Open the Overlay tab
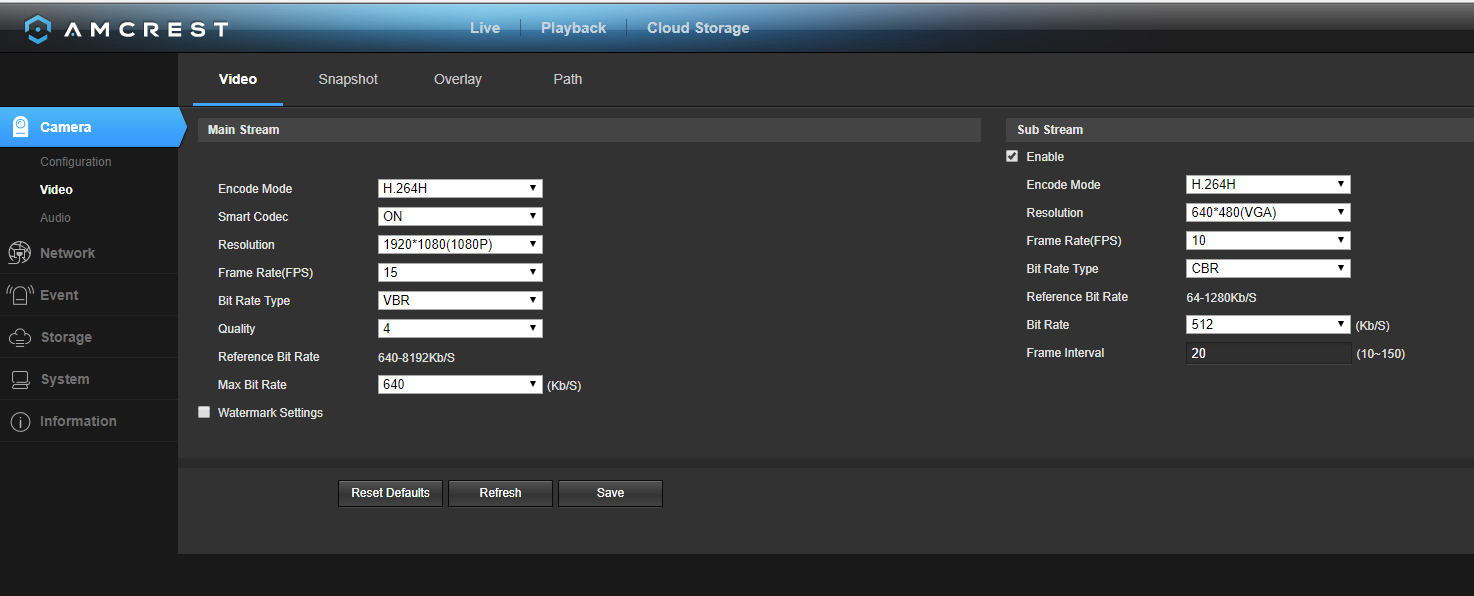The height and width of the screenshot is (596, 1474). 458,79
